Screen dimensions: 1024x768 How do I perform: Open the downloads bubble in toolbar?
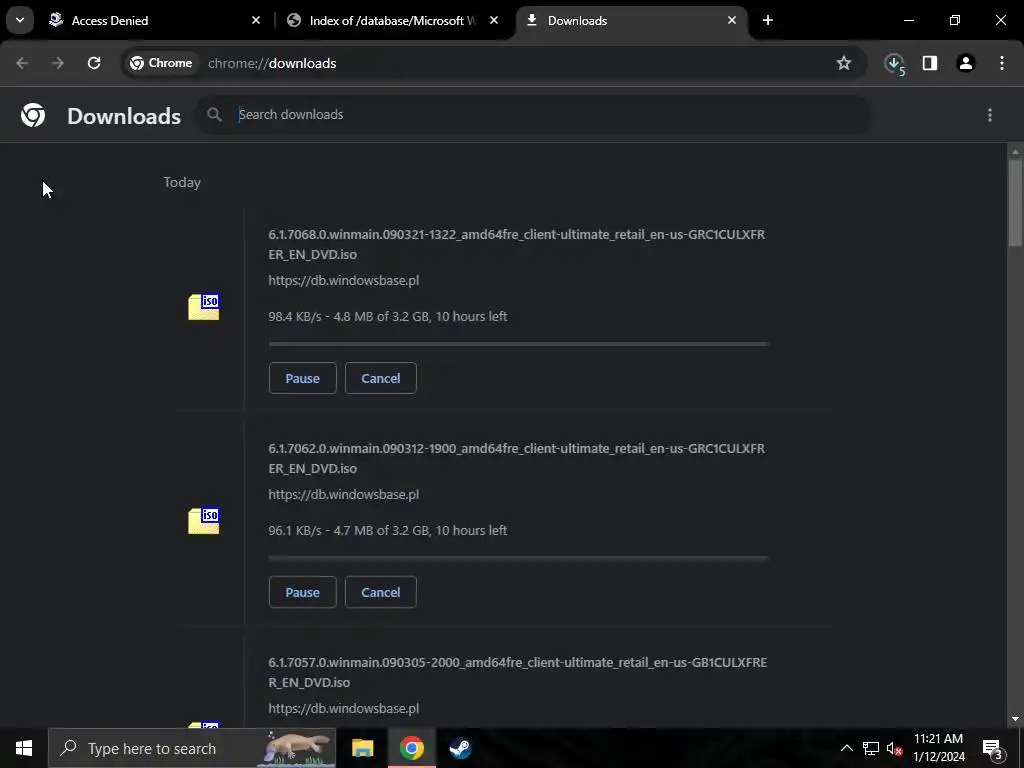tap(894, 63)
